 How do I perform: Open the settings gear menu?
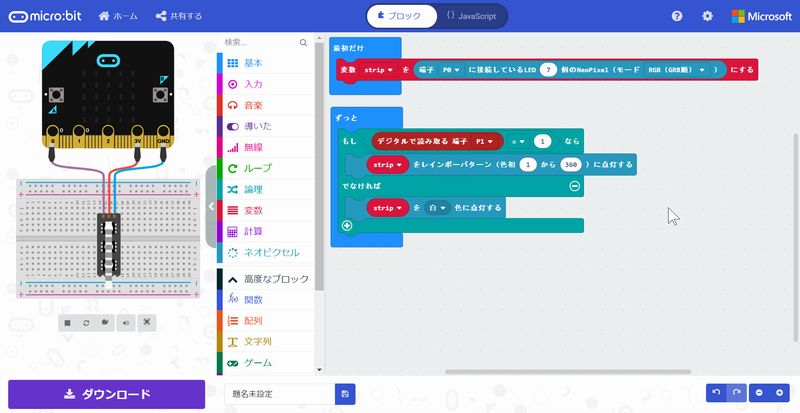coord(708,16)
